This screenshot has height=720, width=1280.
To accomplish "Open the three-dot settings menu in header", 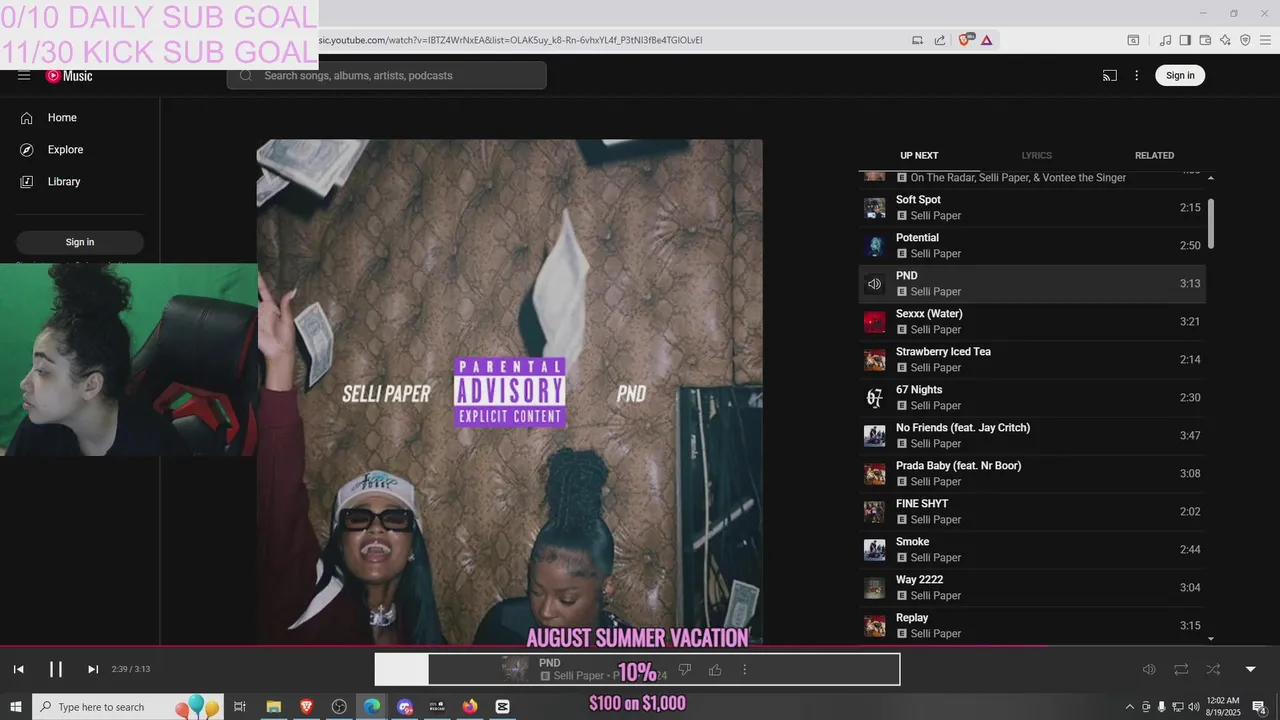I will click(x=1136, y=76).
